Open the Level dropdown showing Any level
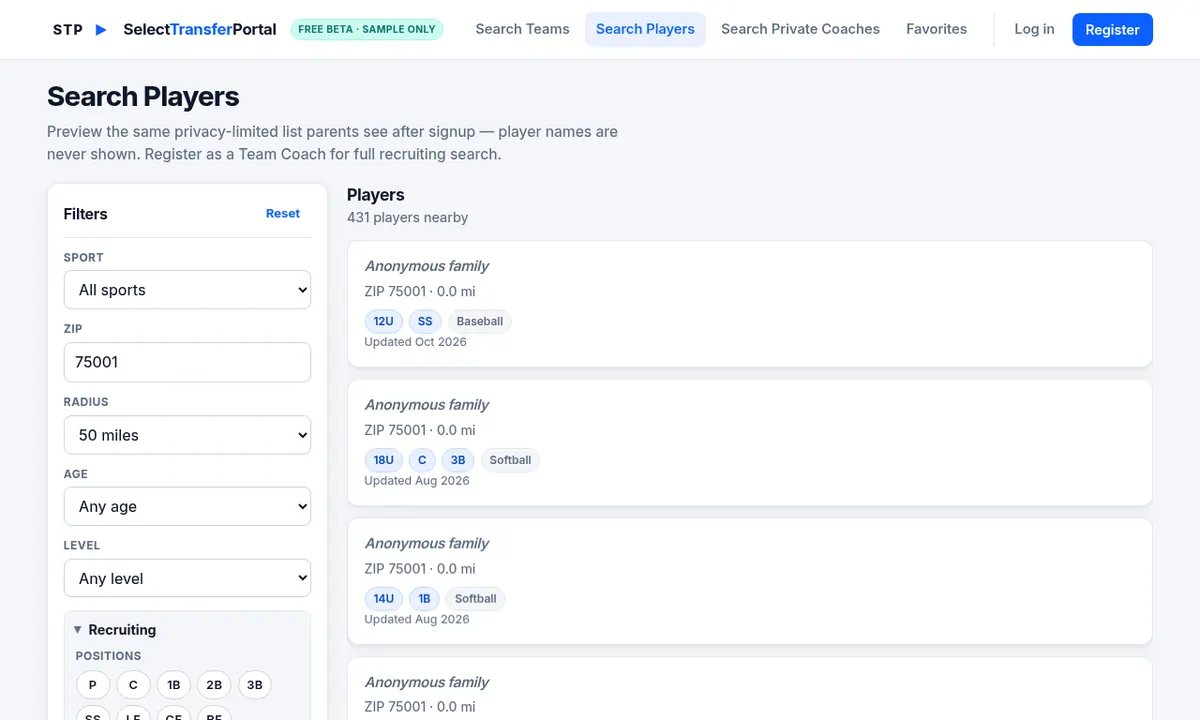The width and height of the screenshot is (1200, 720). point(187,578)
